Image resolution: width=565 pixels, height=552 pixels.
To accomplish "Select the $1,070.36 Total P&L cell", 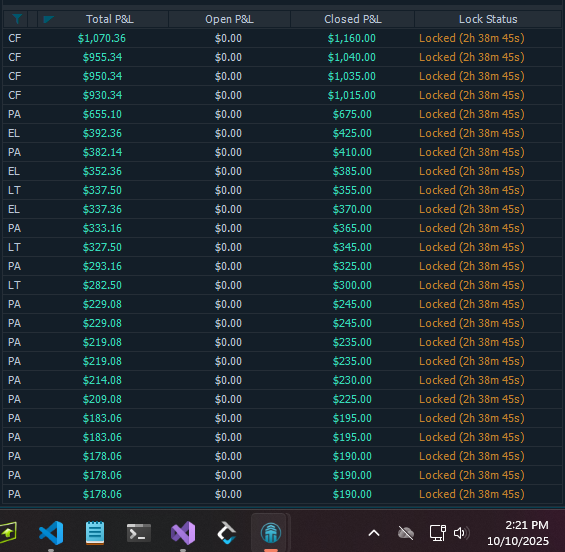I will pyautogui.click(x=102, y=38).
